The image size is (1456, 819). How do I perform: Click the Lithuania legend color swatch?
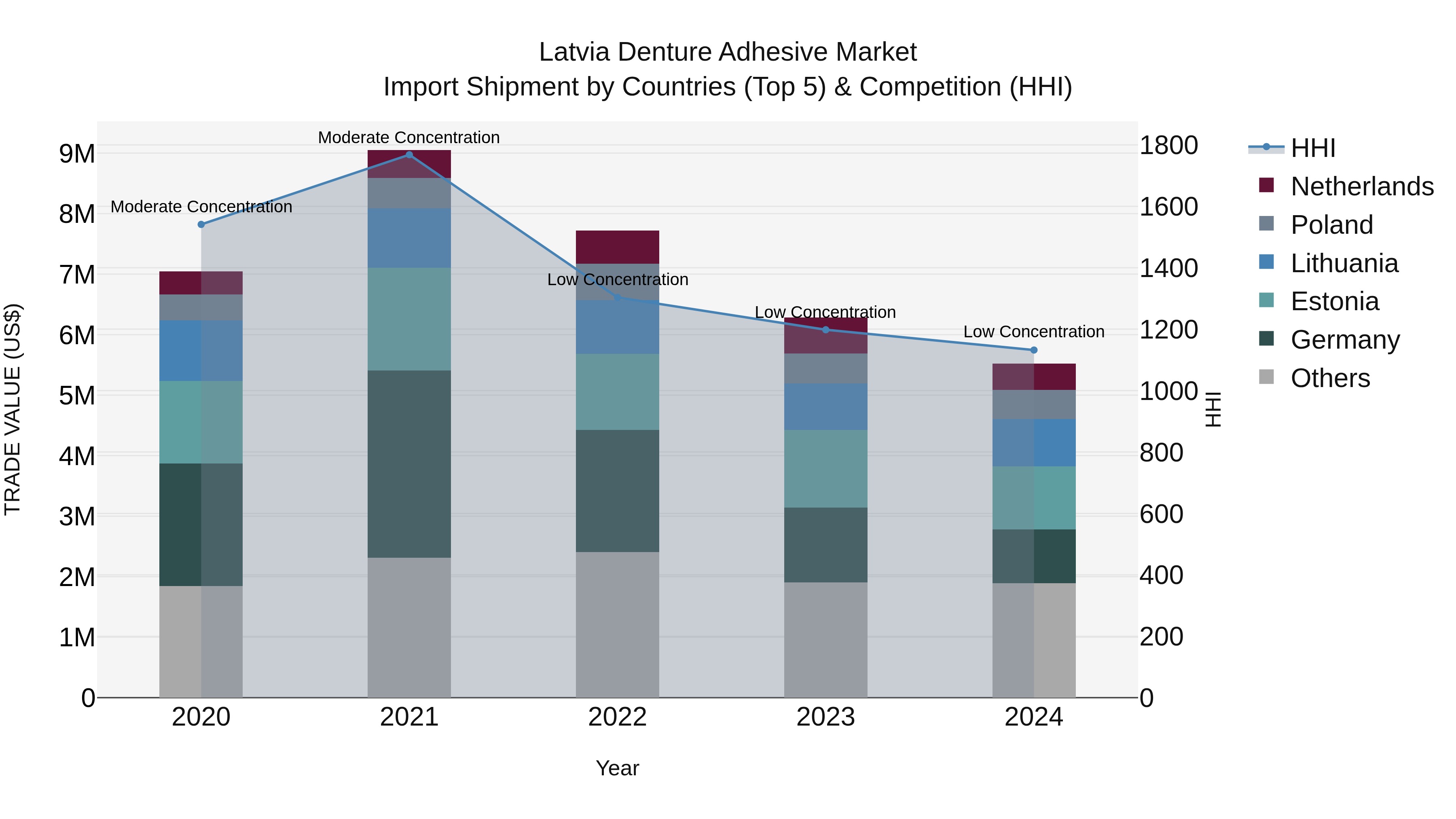click(x=1267, y=262)
